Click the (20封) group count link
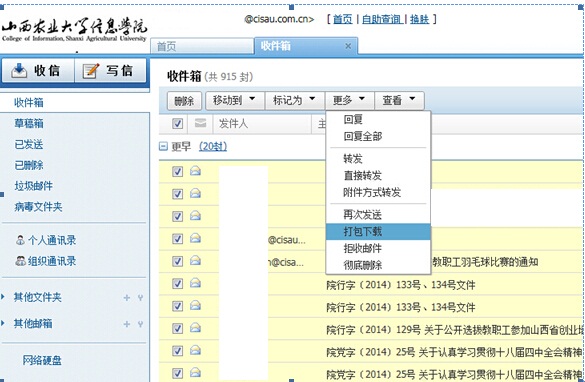 [213, 146]
